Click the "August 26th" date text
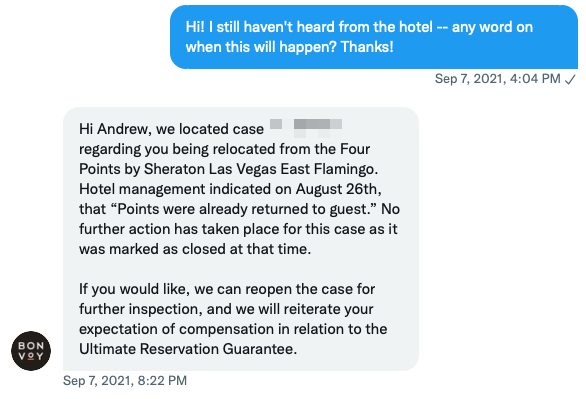Image resolution: width=586 pixels, height=399 pixels. tap(338, 189)
